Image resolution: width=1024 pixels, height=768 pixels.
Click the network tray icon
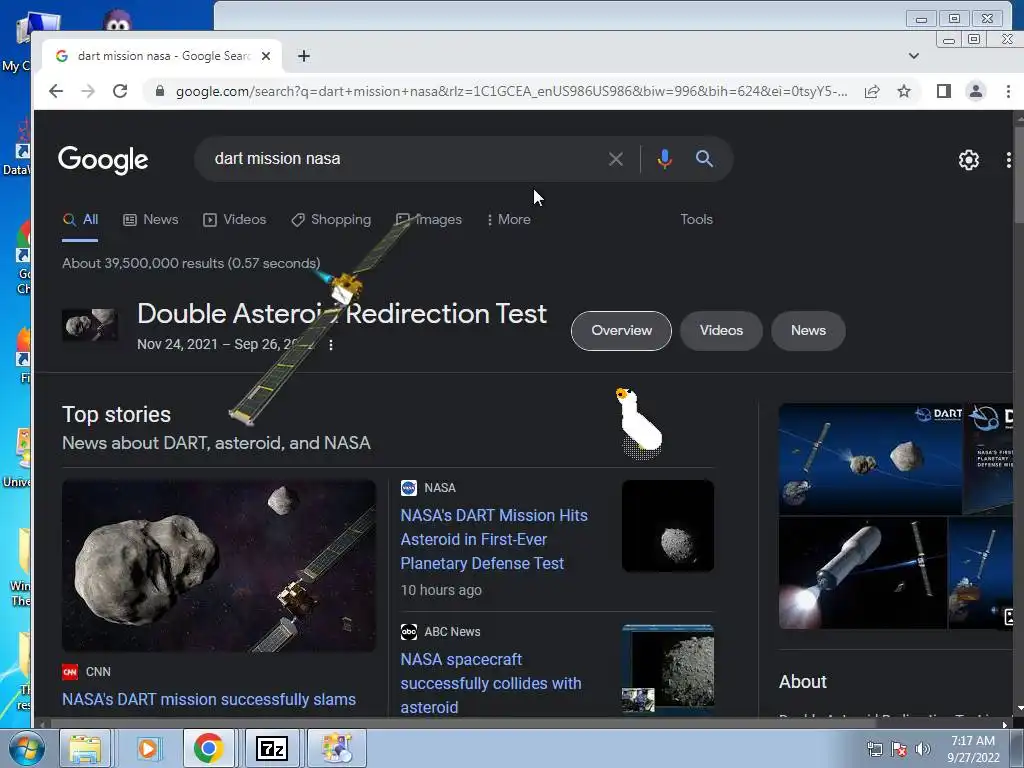click(874, 749)
